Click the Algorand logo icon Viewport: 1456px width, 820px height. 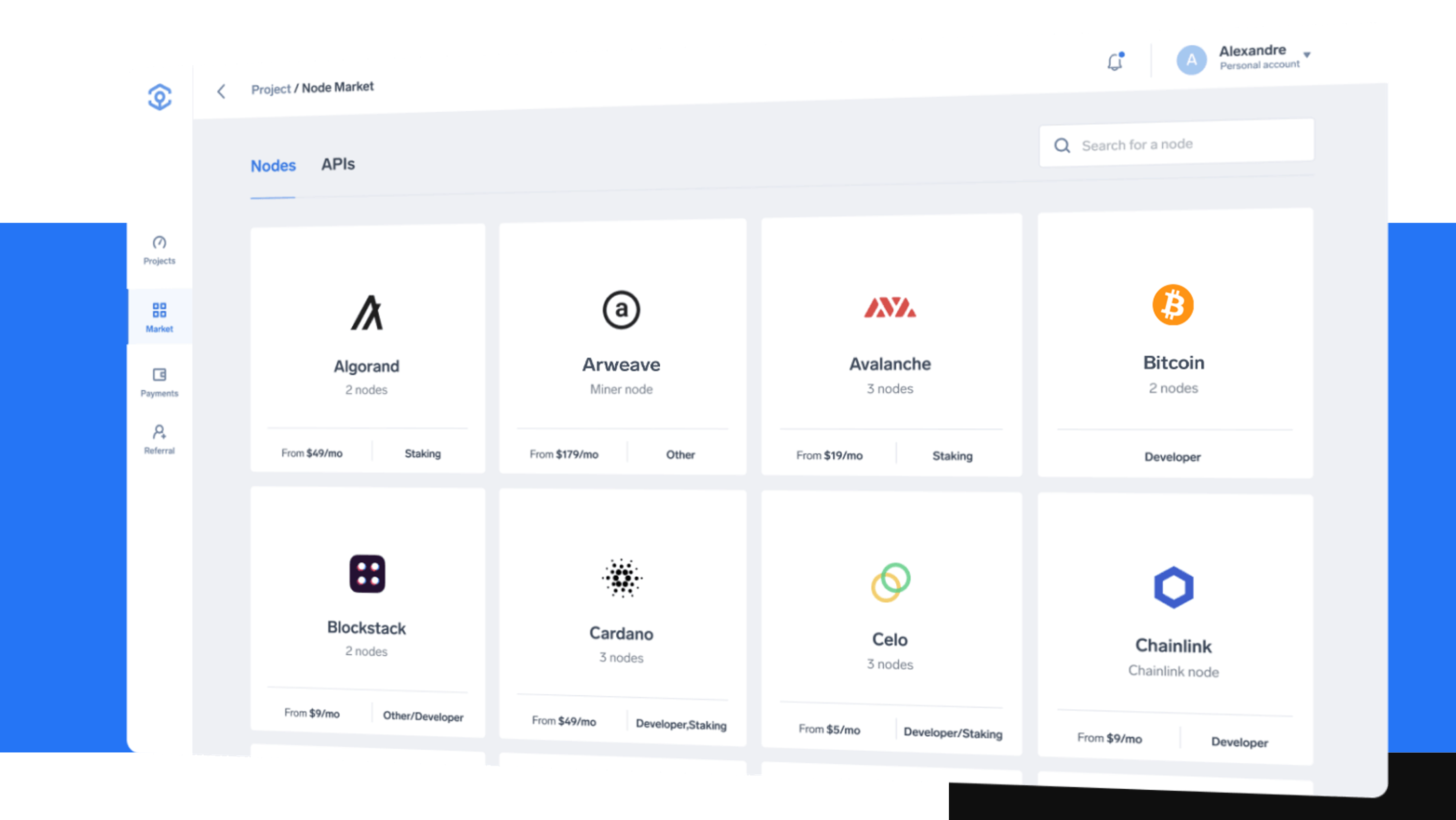click(367, 312)
